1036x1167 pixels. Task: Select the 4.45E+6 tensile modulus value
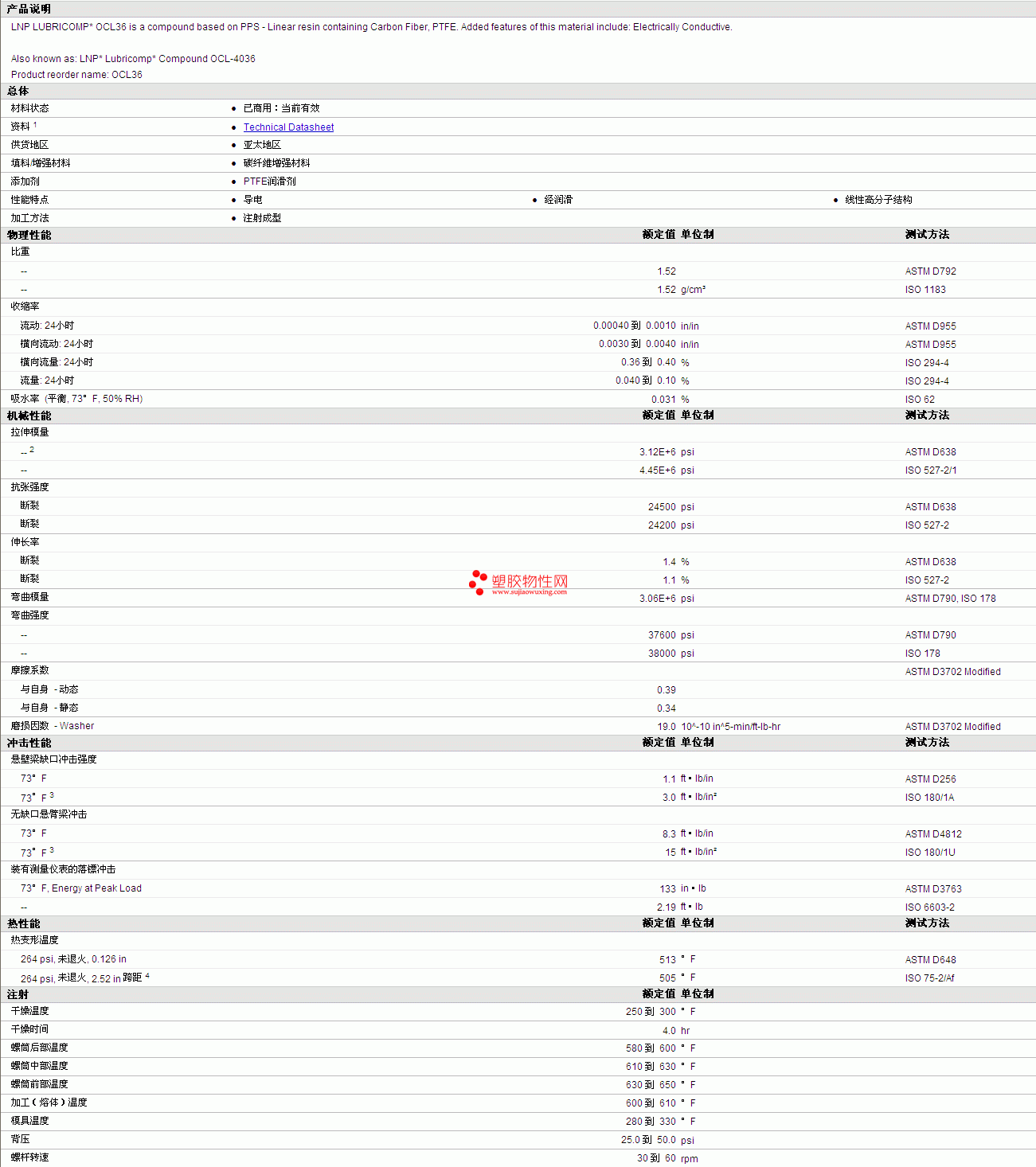coord(658,470)
